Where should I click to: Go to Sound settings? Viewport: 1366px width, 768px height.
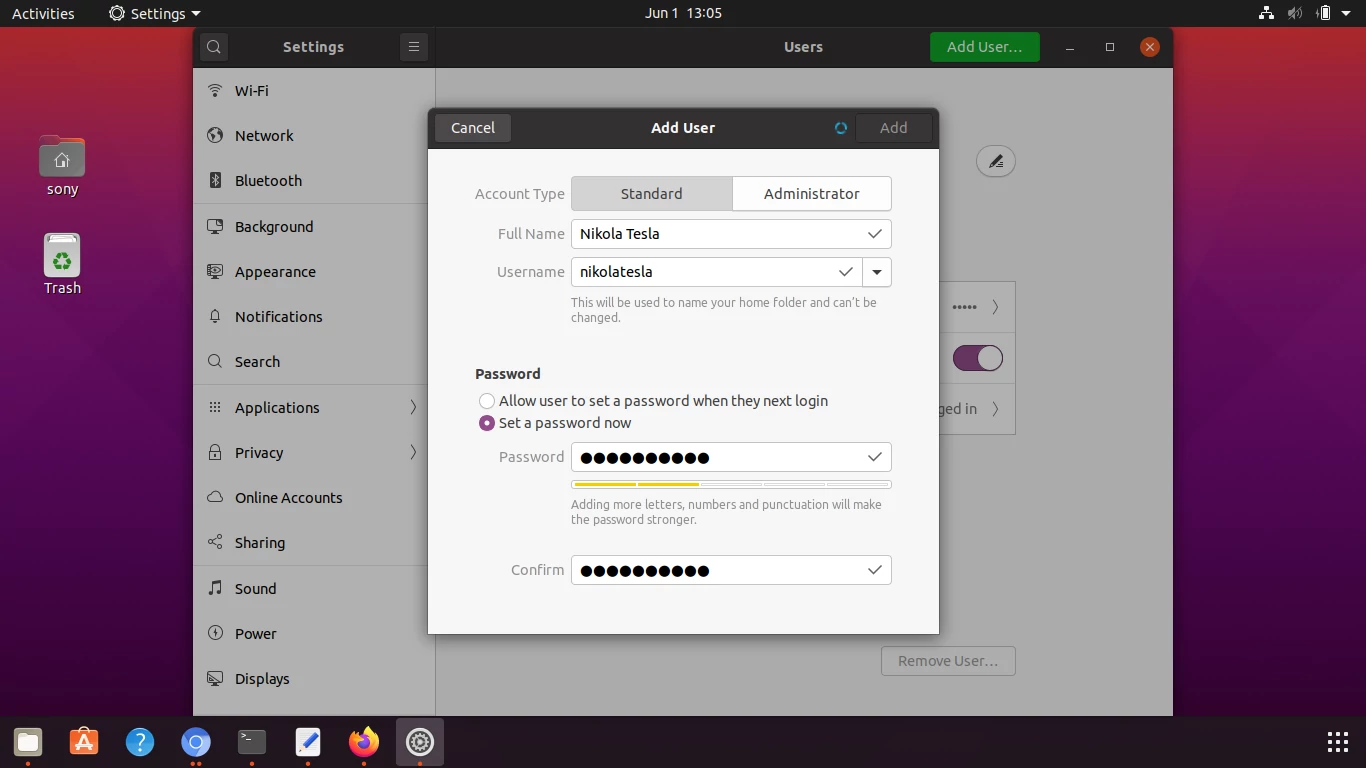[x=314, y=588]
